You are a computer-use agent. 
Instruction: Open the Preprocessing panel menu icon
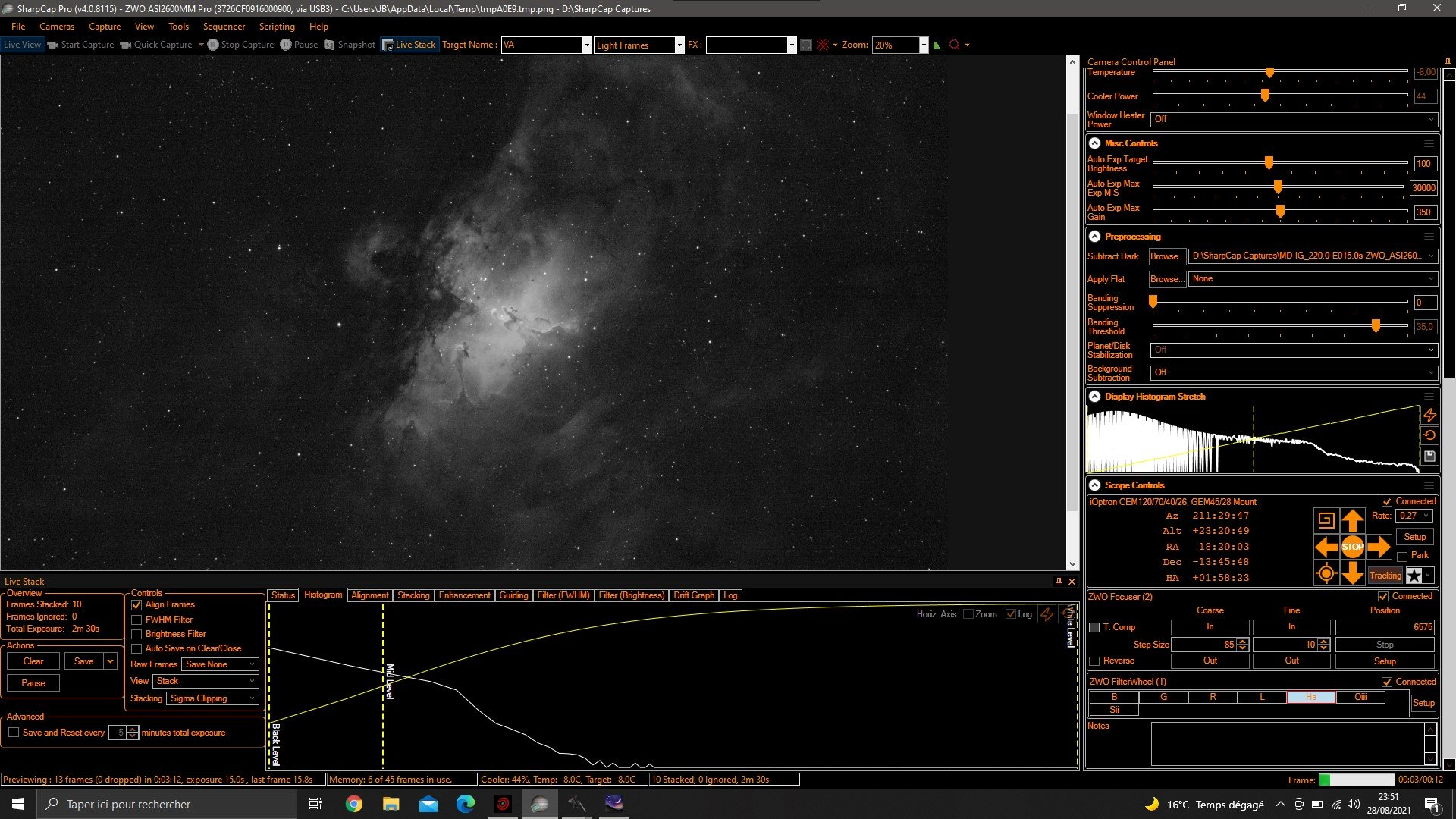1429,237
